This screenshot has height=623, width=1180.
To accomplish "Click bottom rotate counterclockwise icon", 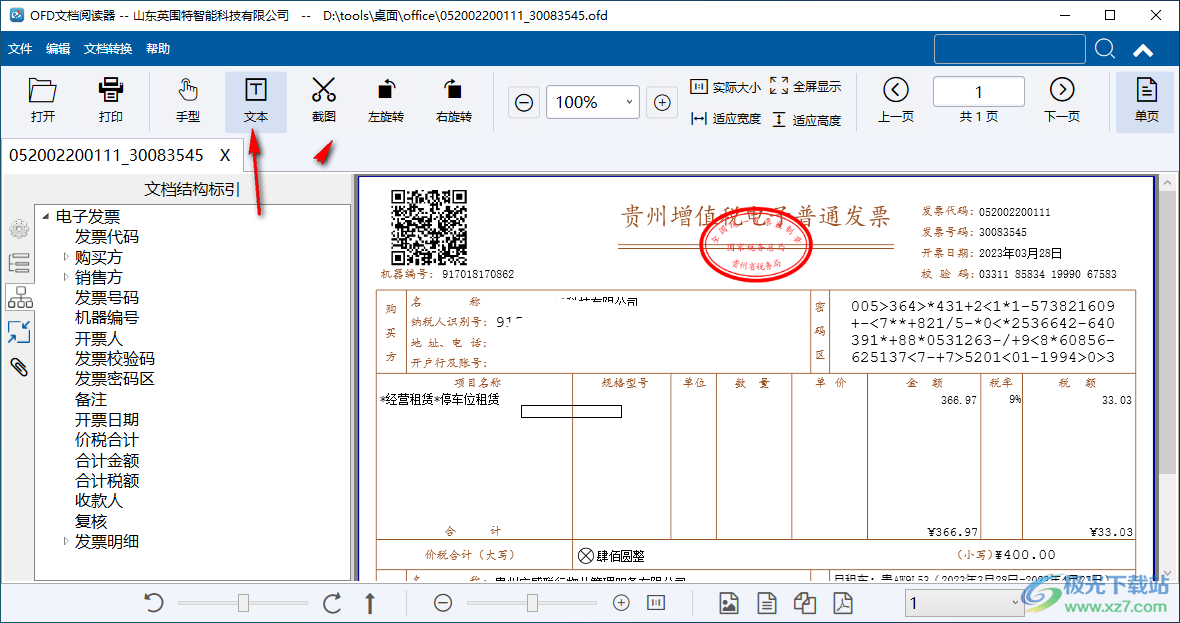I will coord(154,603).
